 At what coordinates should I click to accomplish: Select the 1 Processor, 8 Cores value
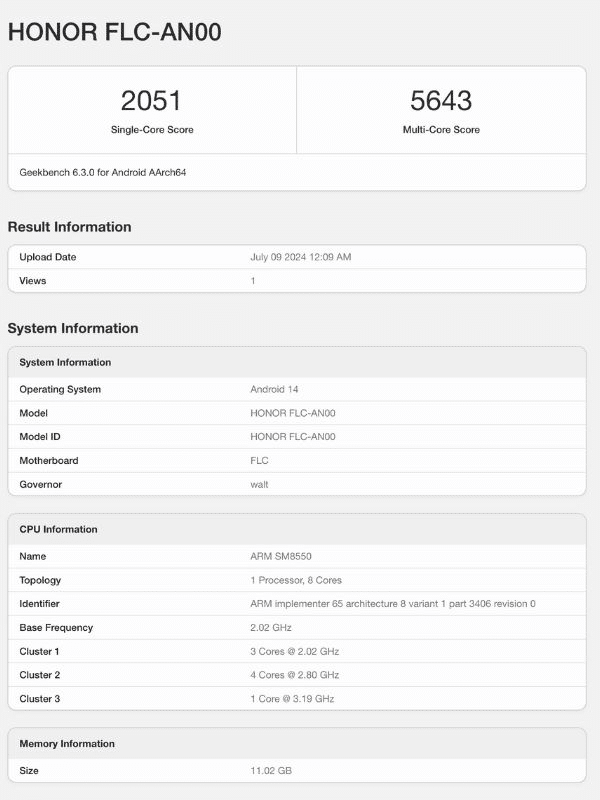[x=296, y=581]
